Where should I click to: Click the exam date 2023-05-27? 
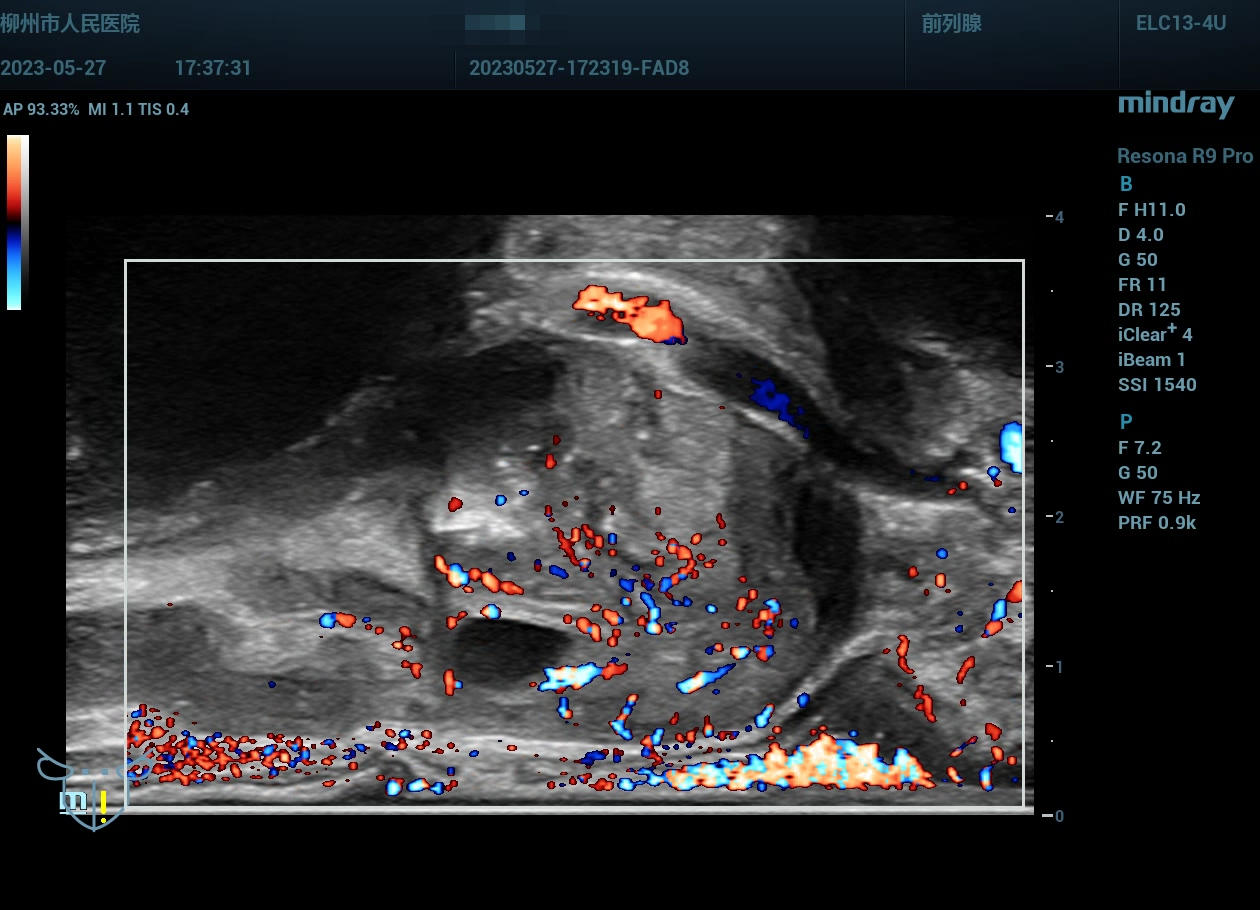[53, 68]
